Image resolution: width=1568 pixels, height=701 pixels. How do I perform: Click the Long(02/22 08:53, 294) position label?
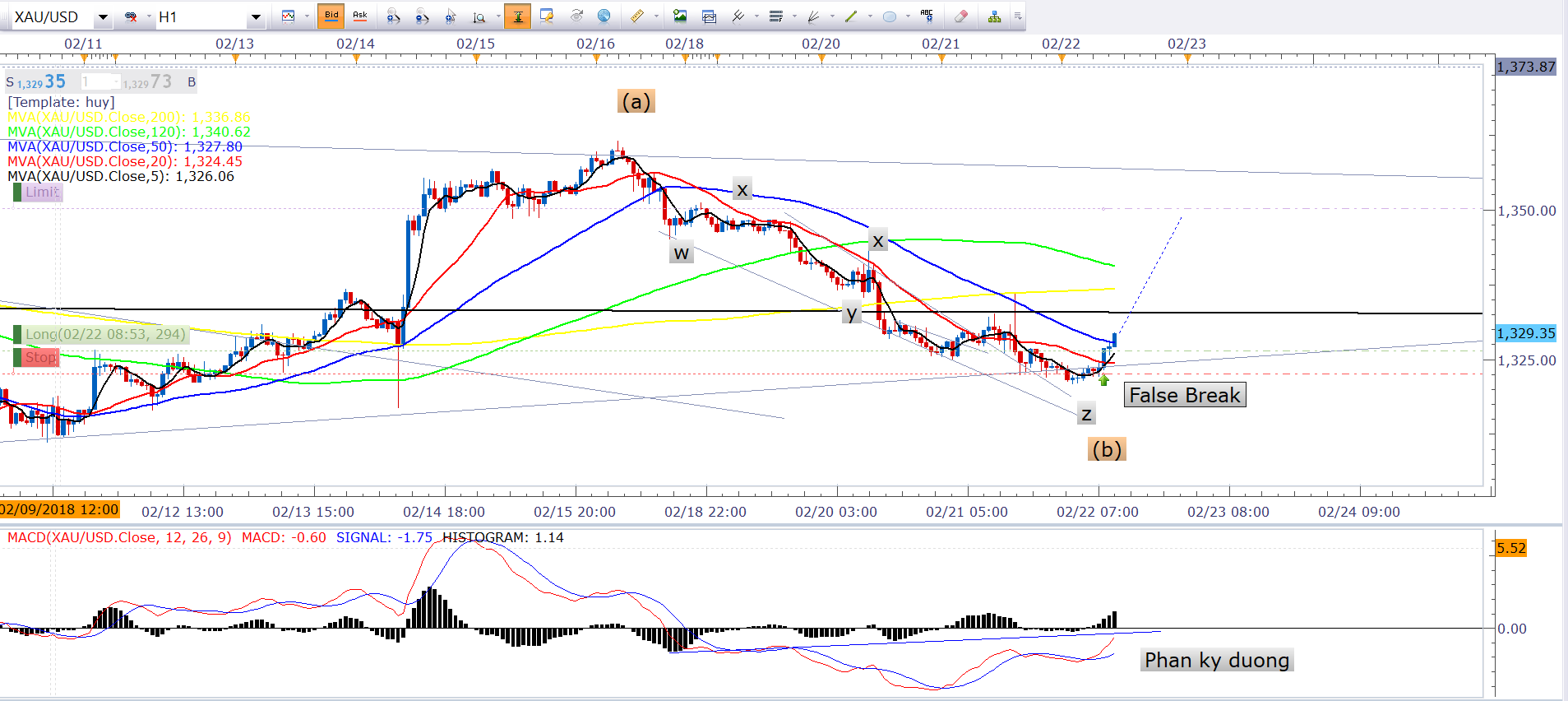(104, 334)
